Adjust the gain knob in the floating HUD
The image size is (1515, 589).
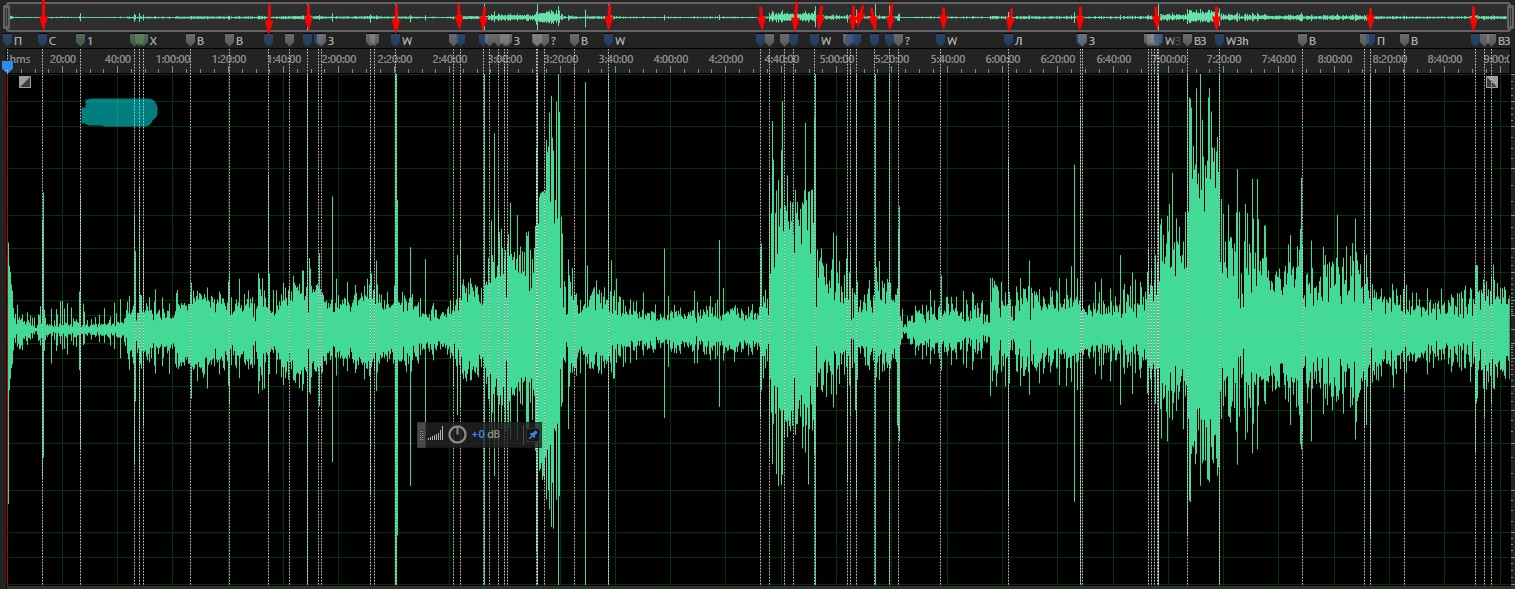(457, 434)
